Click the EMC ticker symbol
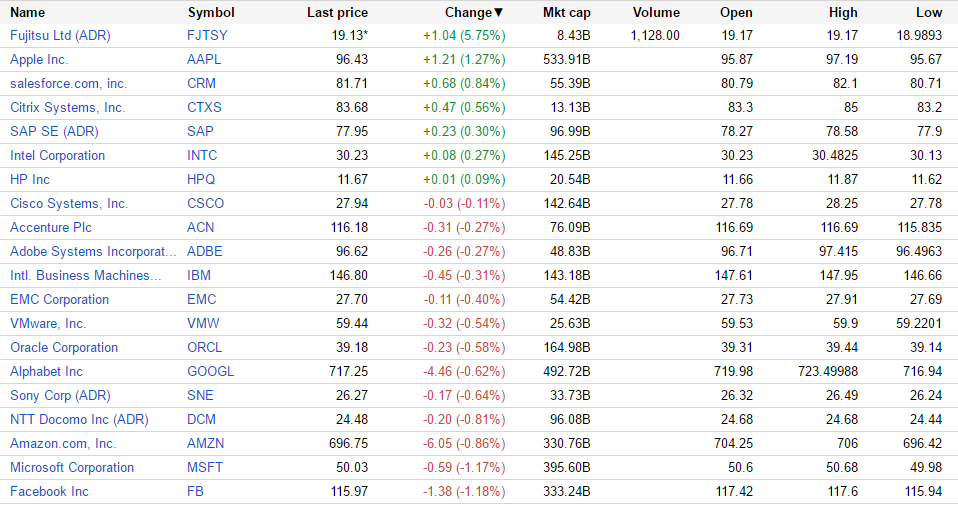 click(x=202, y=299)
